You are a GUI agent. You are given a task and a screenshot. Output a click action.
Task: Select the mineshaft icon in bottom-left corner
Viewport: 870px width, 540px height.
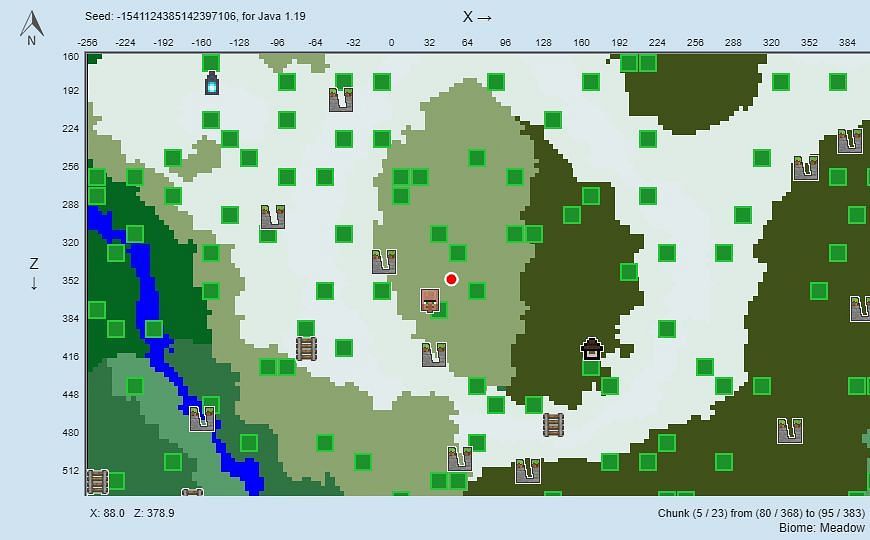[x=97, y=482]
